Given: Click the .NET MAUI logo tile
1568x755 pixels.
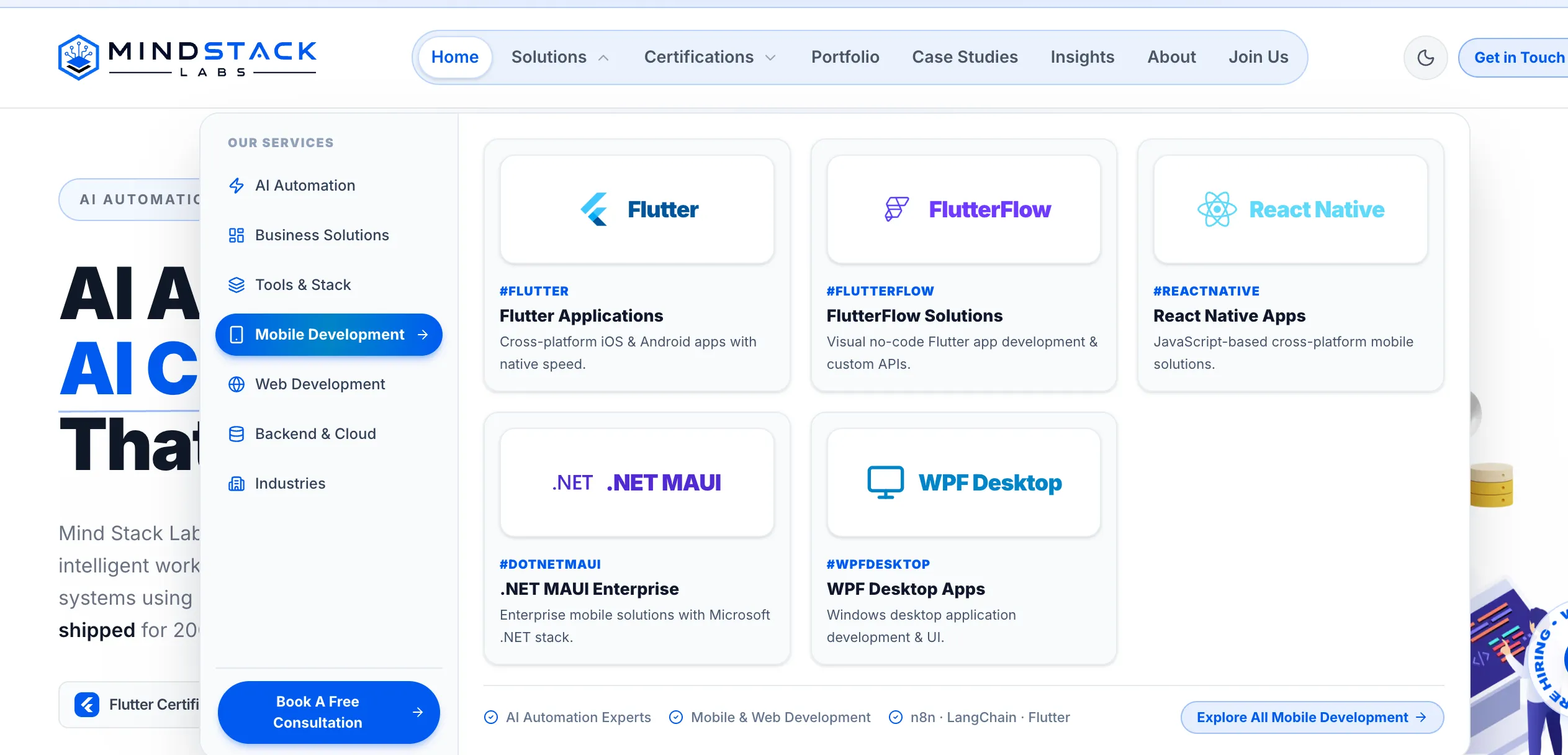Looking at the screenshot, I should tap(637, 482).
